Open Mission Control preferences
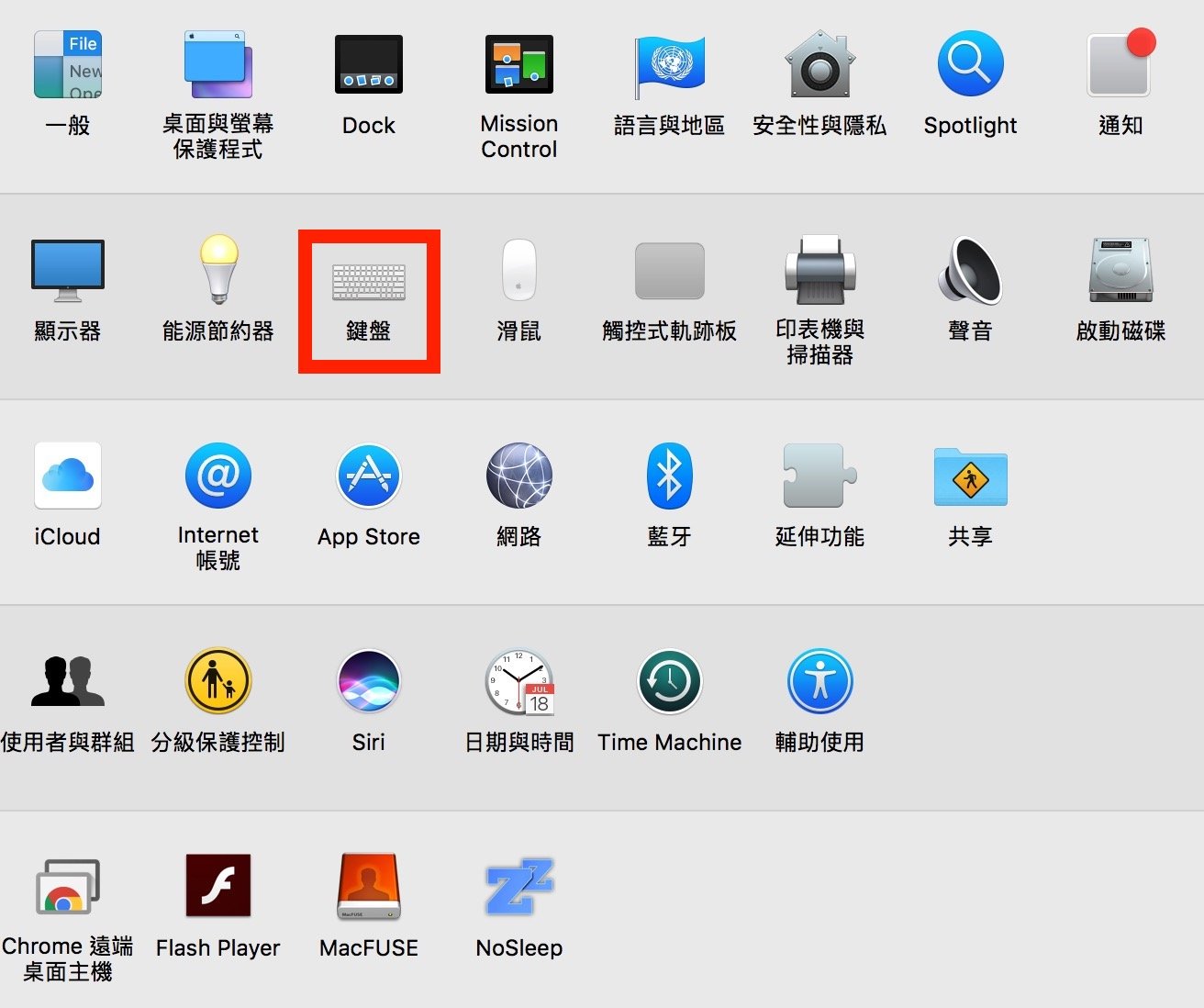The image size is (1204, 1008). 519,64
